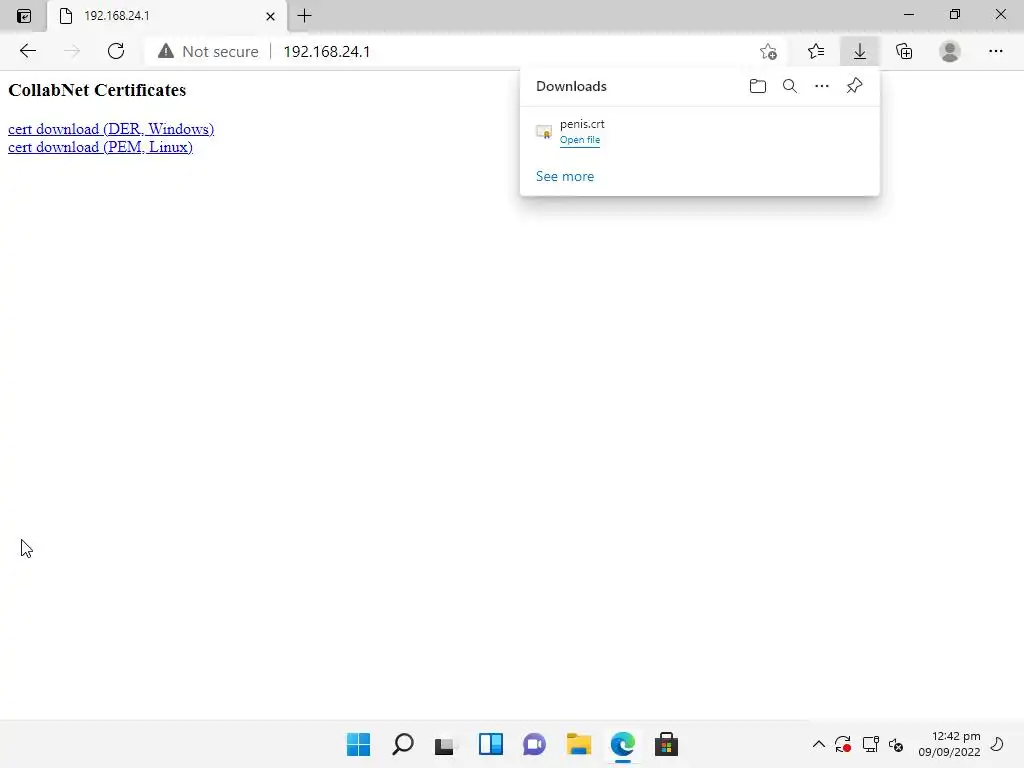Add this page to favorites star
The height and width of the screenshot is (768, 1024).
click(769, 52)
